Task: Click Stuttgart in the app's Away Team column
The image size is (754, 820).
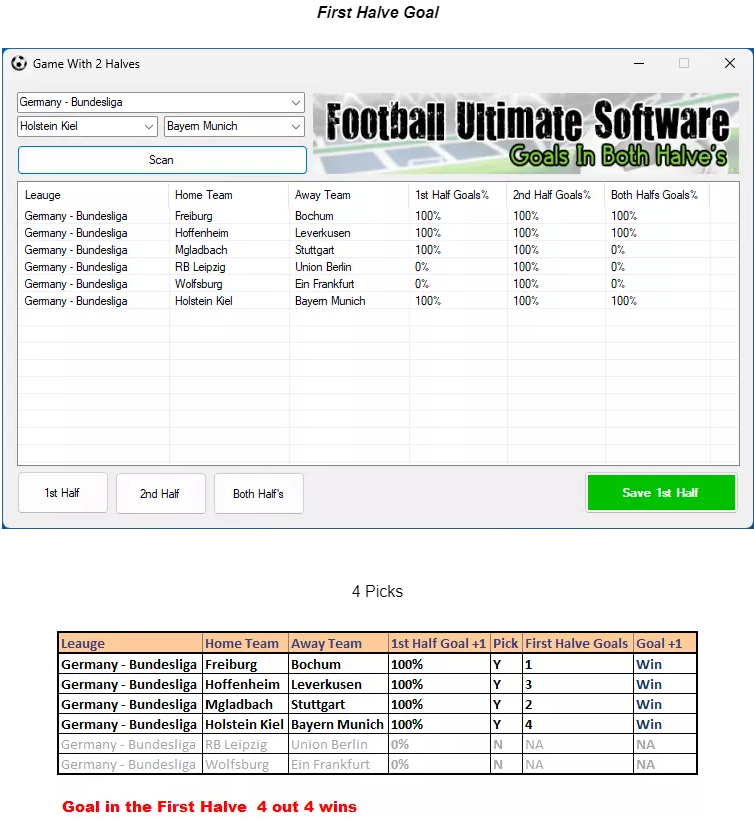Action: (314, 250)
